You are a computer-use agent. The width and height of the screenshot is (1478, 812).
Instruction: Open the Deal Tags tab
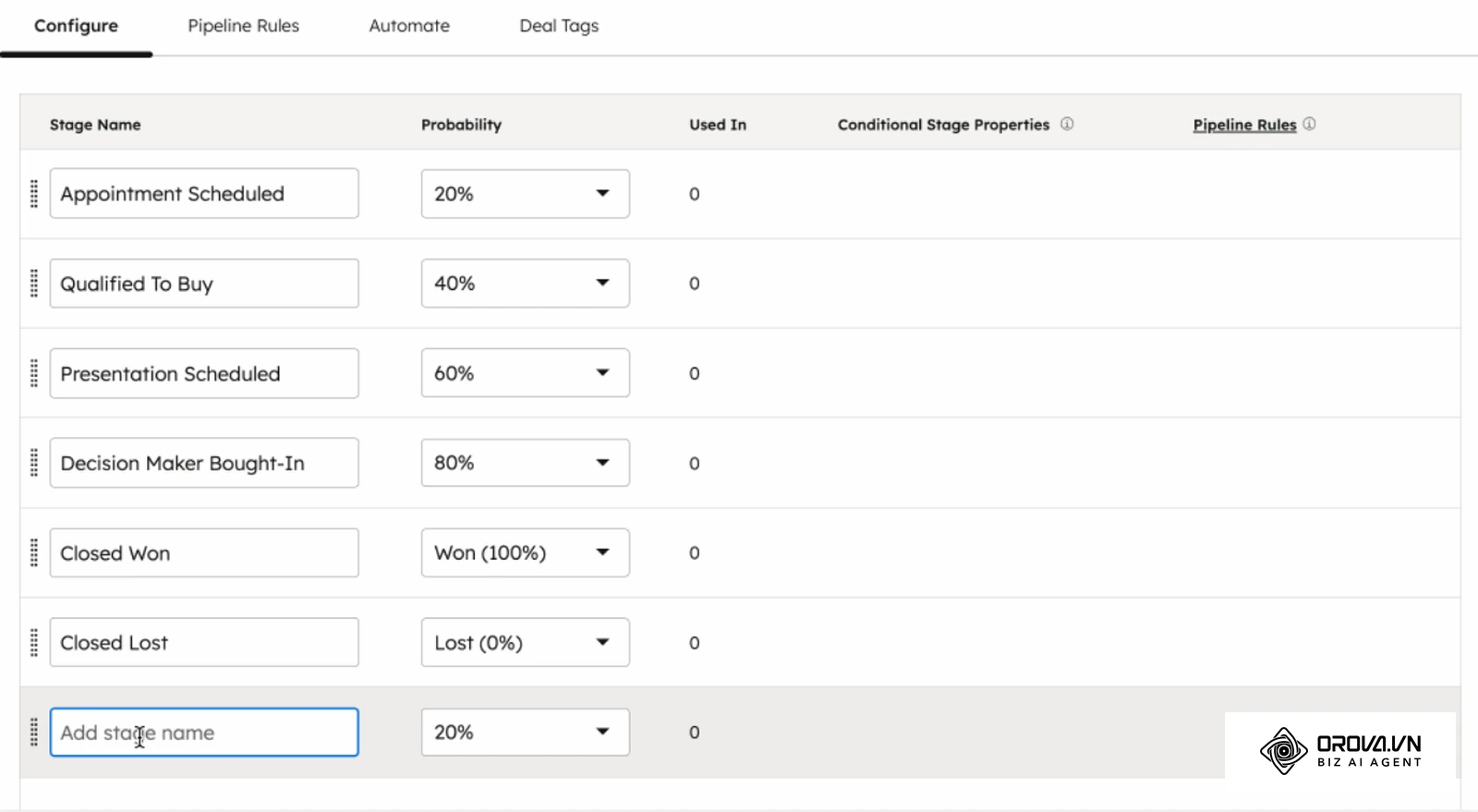click(x=559, y=26)
